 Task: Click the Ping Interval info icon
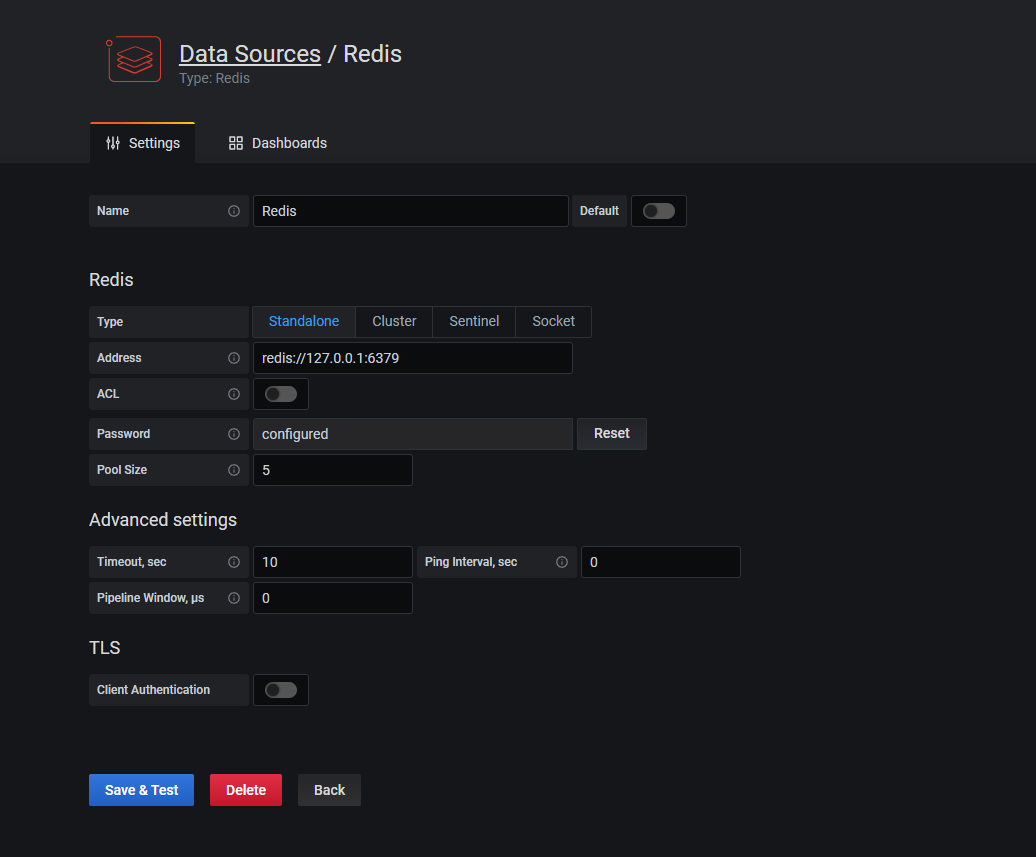[x=562, y=562]
